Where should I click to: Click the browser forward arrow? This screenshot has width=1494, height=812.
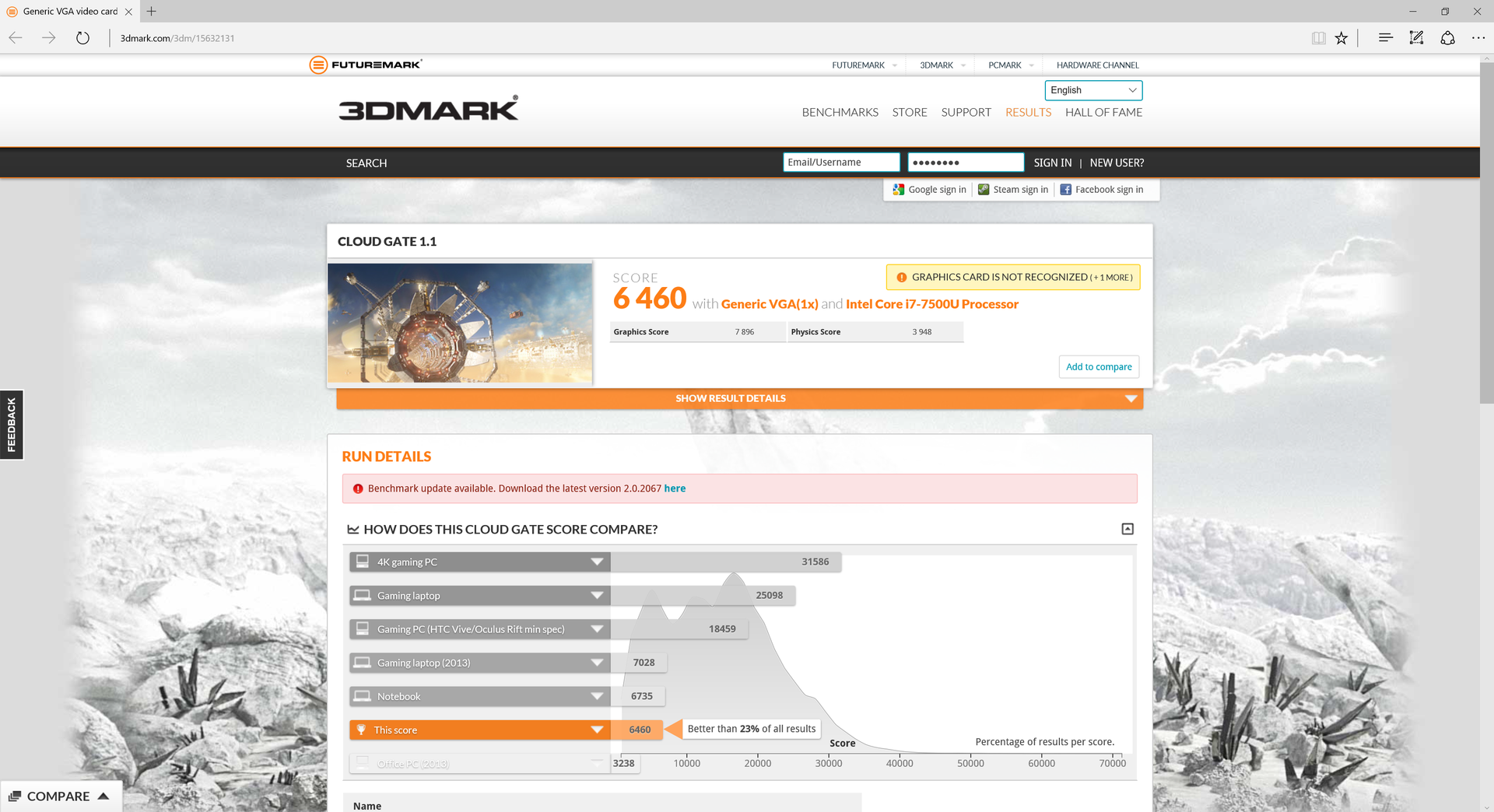tap(49, 38)
